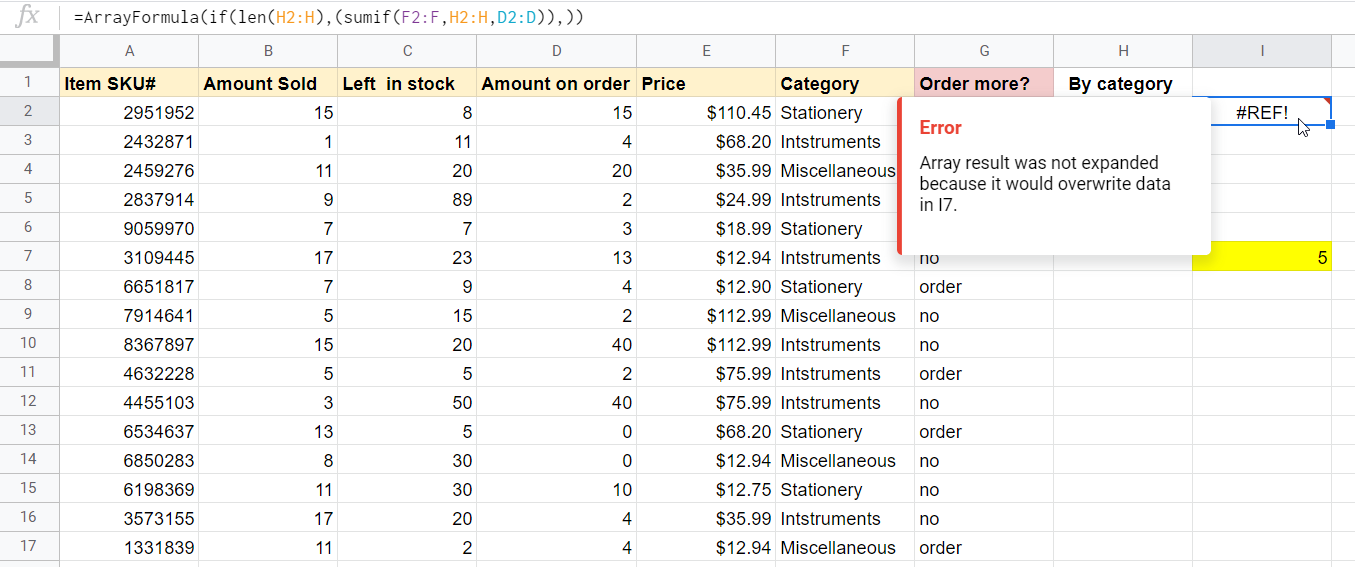Select SKU cell 2951952

pyautogui.click(x=129, y=112)
